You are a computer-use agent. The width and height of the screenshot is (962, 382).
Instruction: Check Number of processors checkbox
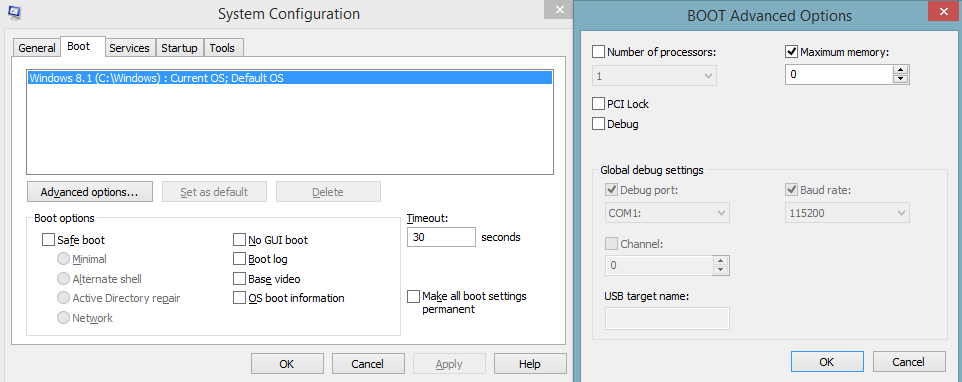pyautogui.click(x=599, y=52)
